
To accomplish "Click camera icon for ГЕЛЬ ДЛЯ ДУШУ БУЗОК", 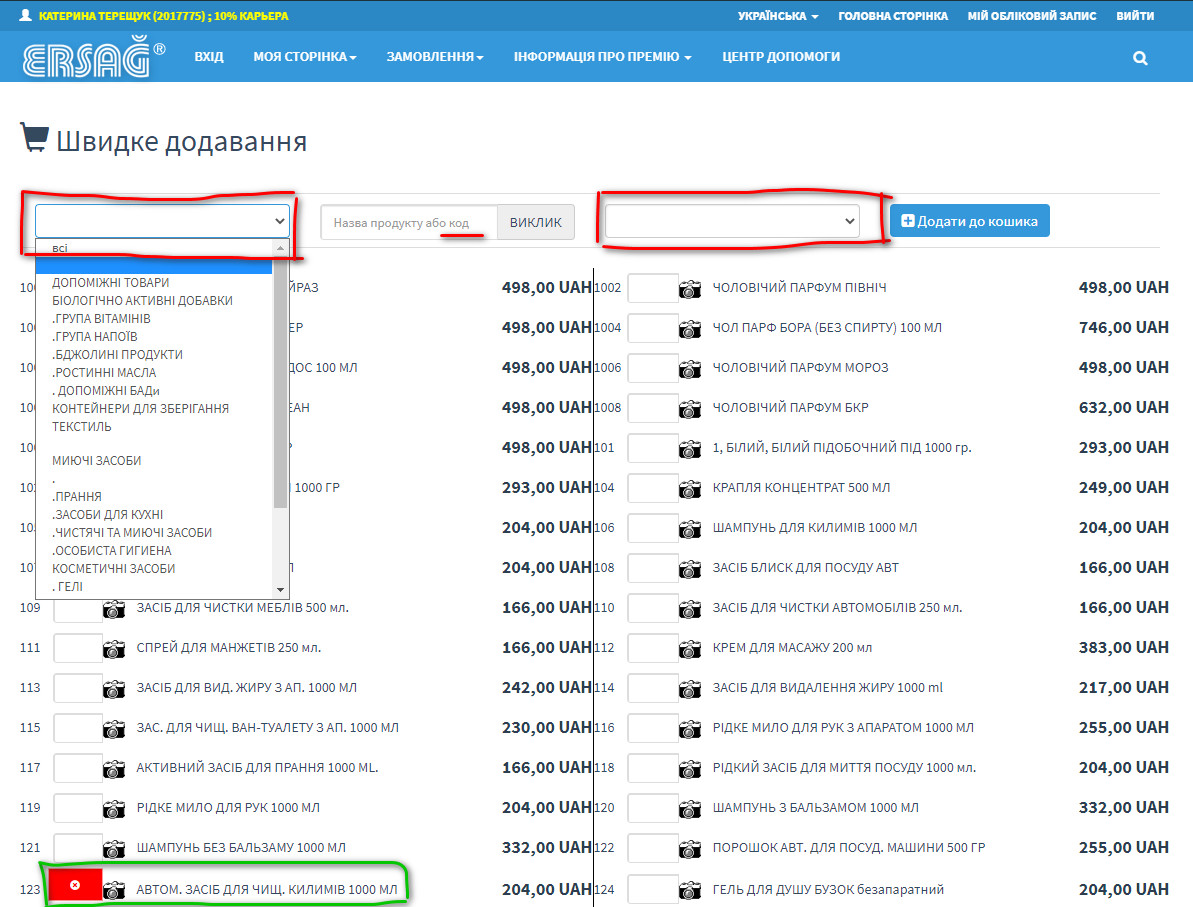I will [x=690, y=890].
